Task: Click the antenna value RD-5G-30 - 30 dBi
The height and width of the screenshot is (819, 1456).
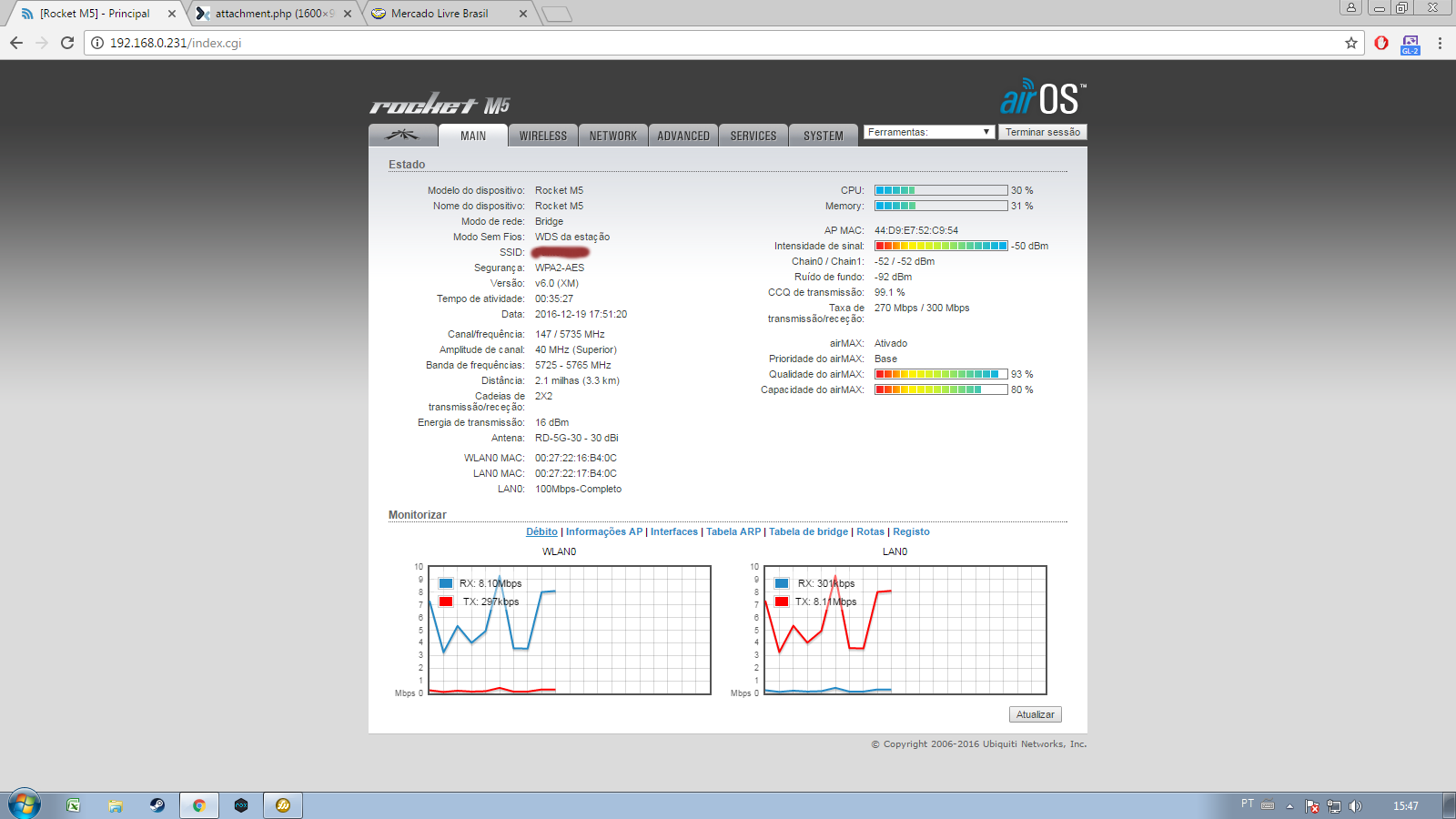Action: coord(577,438)
